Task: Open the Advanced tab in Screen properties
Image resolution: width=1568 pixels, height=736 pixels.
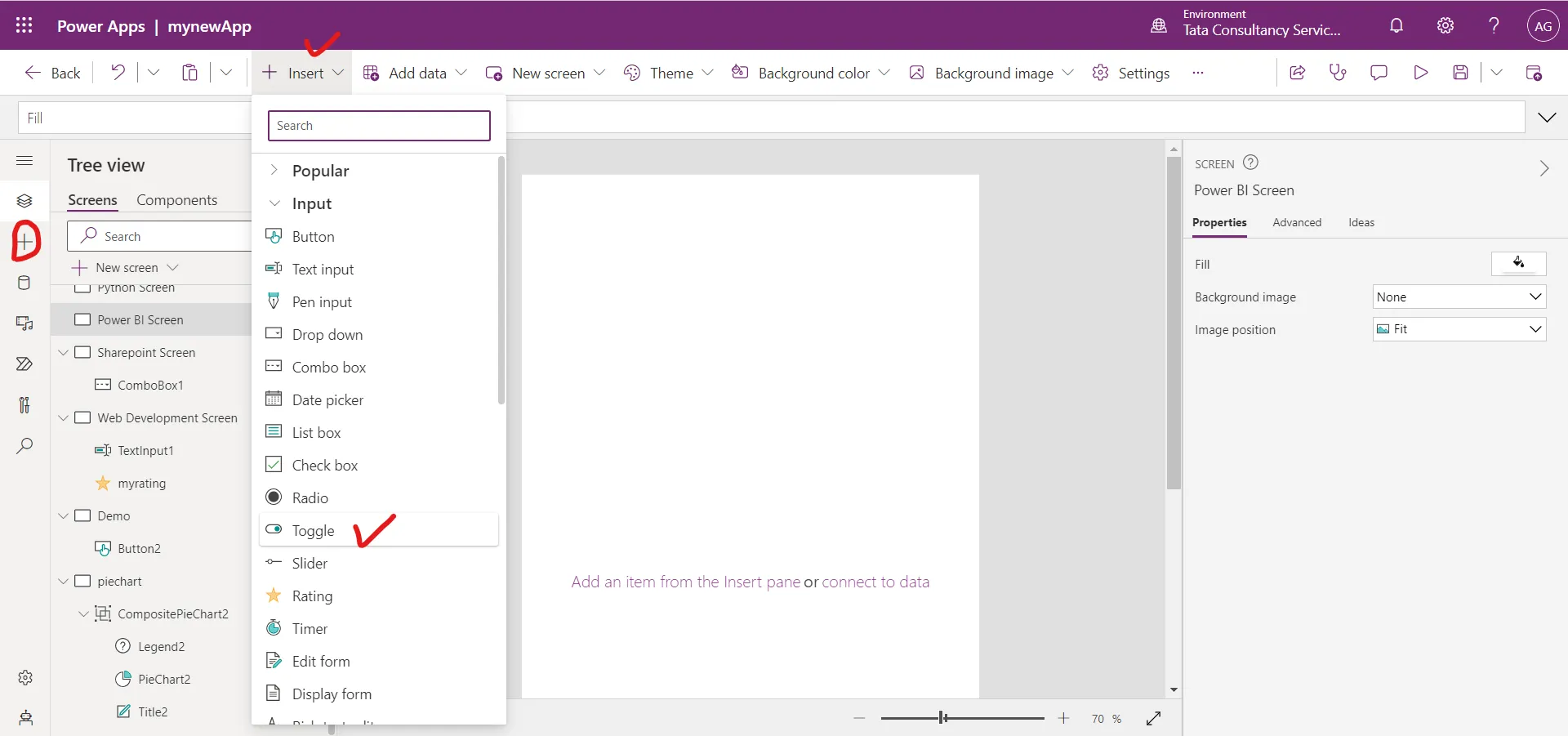Action: pyautogui.click(x=1297, y=222)
